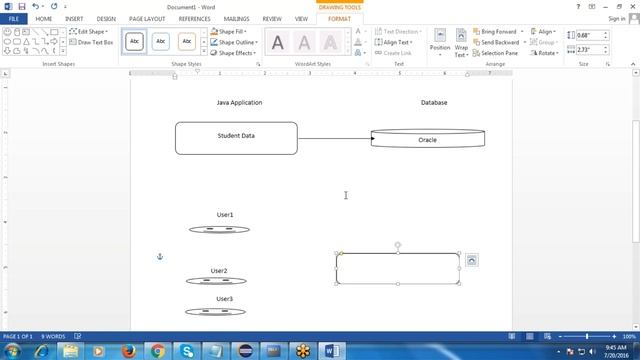Switch to HOME tab
The image size is (640, 360).
44,19
